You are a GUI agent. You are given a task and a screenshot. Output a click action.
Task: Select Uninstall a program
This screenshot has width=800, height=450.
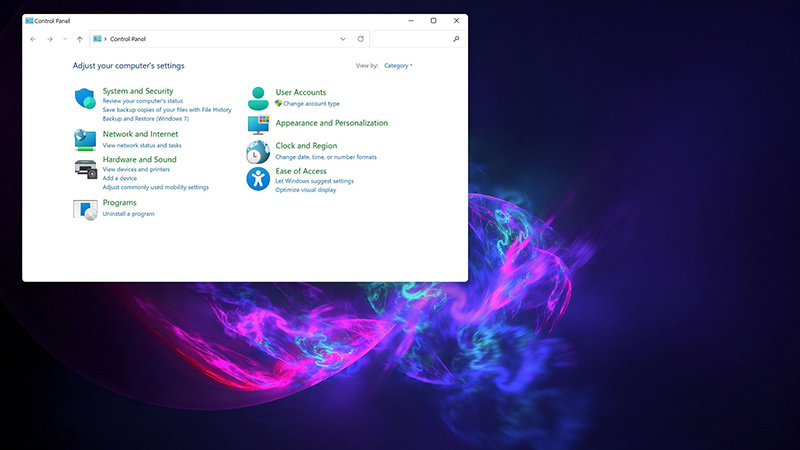[x=128, y=214]
